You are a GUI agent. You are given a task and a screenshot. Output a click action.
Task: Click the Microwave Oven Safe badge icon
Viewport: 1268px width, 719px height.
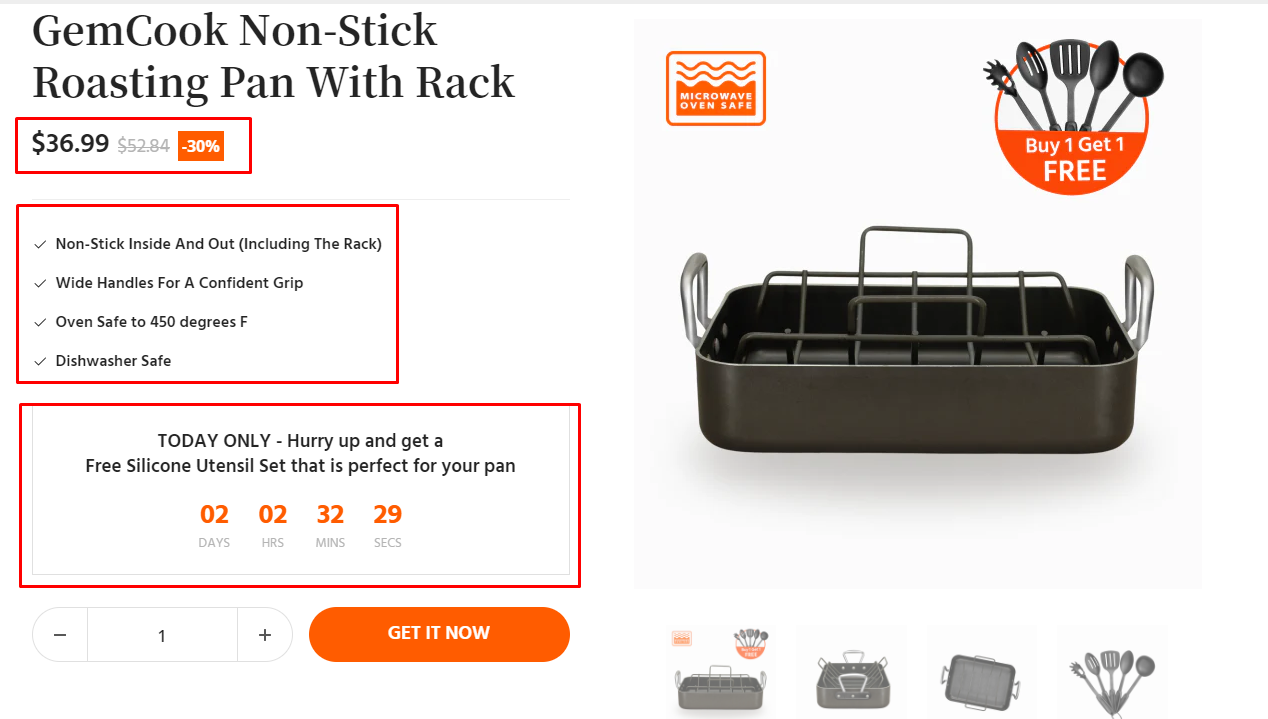(x=715, y=88)
